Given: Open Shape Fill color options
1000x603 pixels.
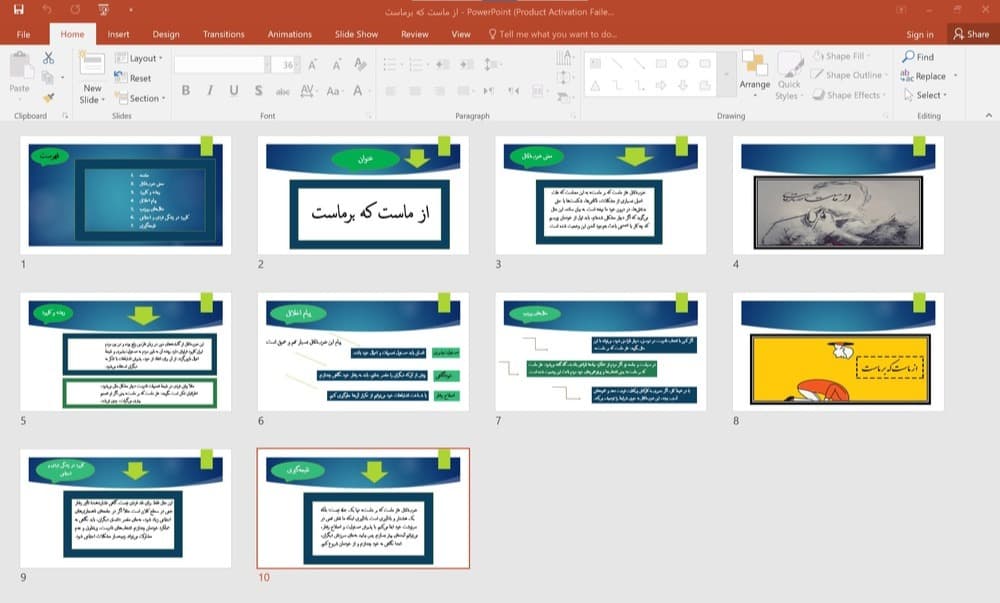Looking at the screenshot, I should [x=842, y=56].
